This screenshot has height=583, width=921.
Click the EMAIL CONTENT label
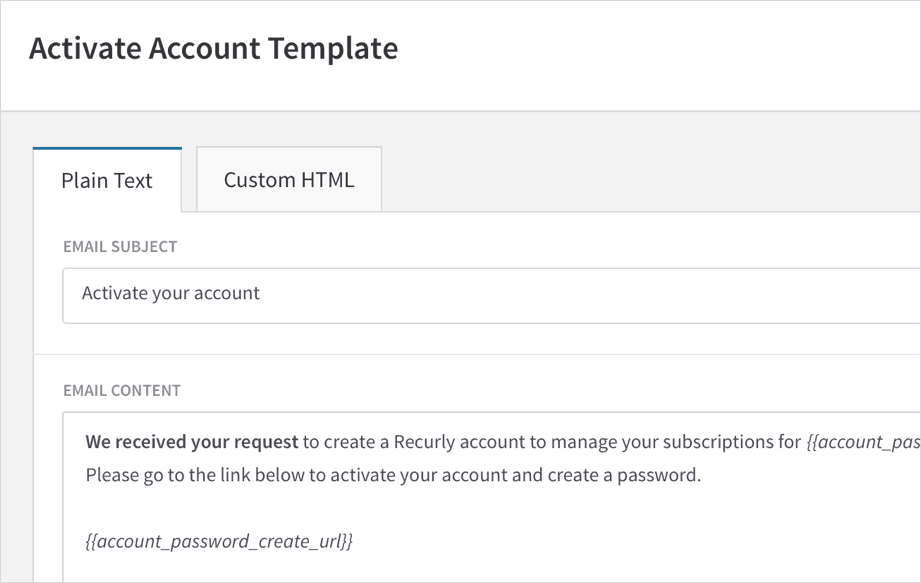pos(122,390)
